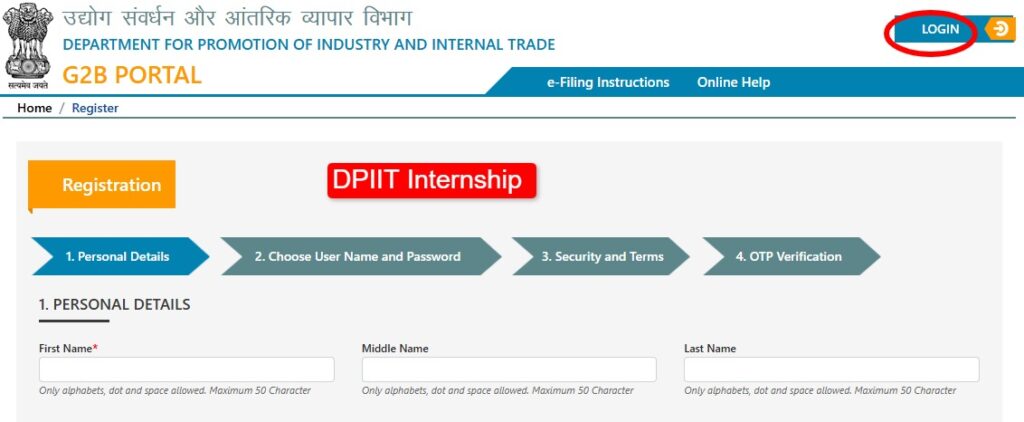Image resolution: width=1024 pixels, height=422 pixels.
Task: Click the 1. PERSONAL DETAILS section heading
Action: (x=114, y=304)
